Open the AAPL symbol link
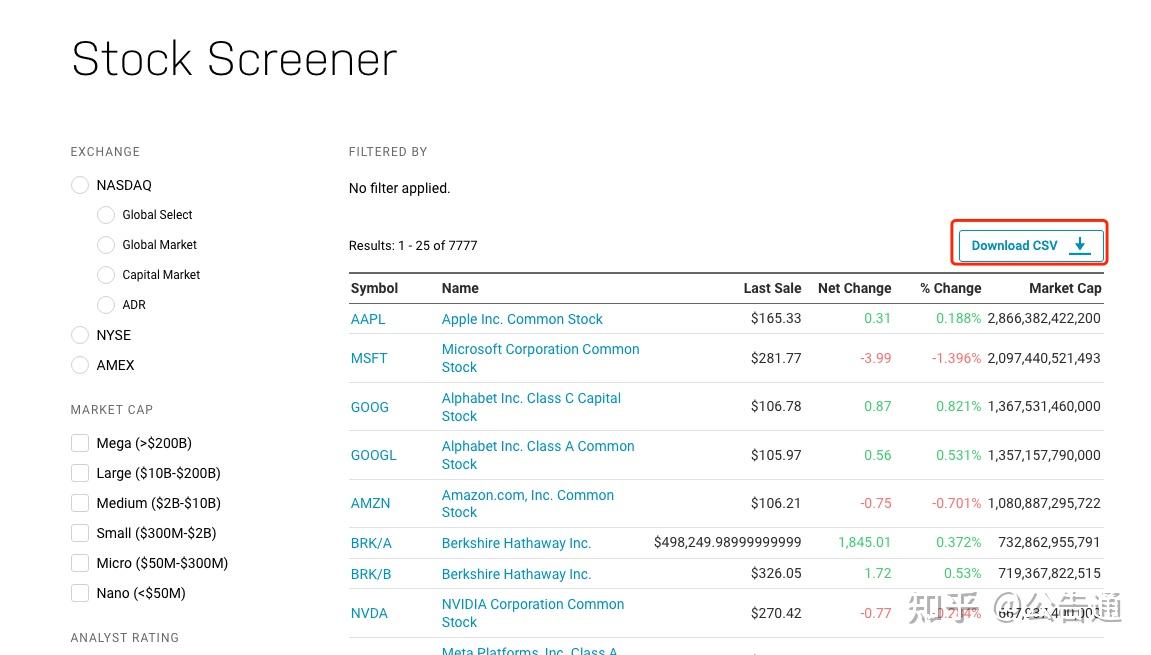 coord(368,319)
